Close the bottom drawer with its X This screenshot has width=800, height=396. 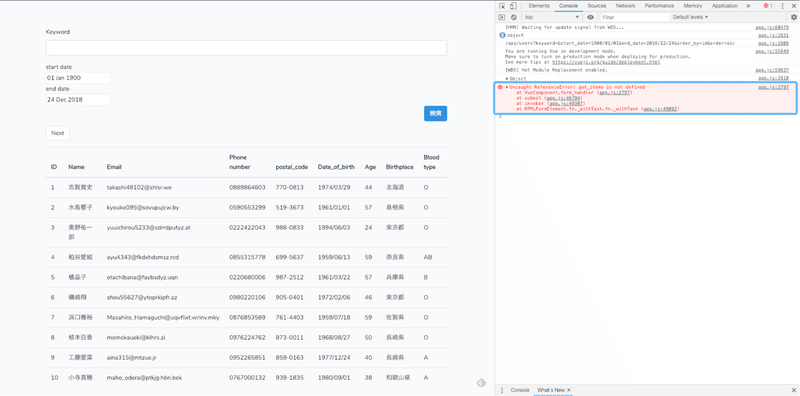point(793,390)
